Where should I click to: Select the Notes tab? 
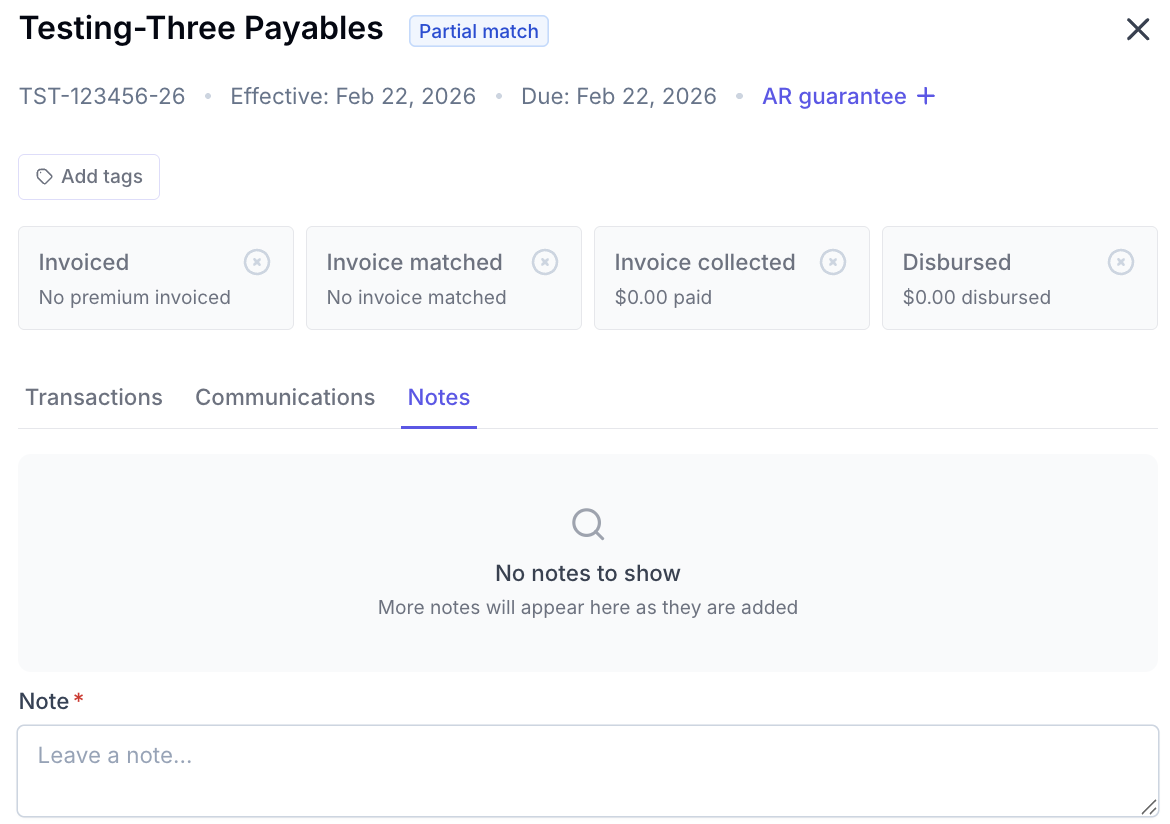[439, 397]
